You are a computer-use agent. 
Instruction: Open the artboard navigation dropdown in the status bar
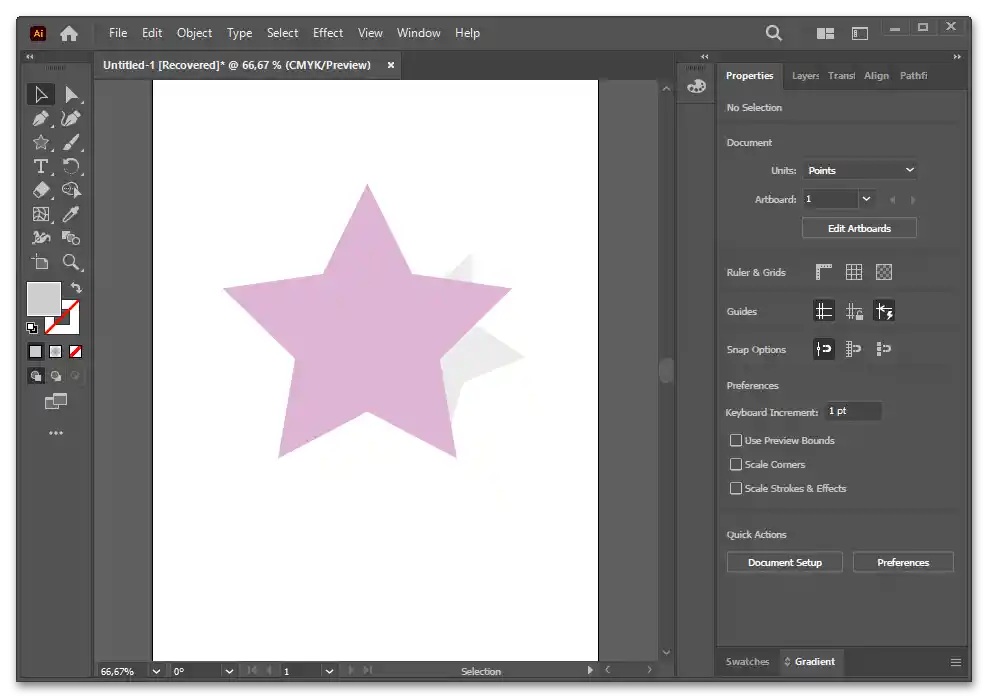(x=329, y=672)
